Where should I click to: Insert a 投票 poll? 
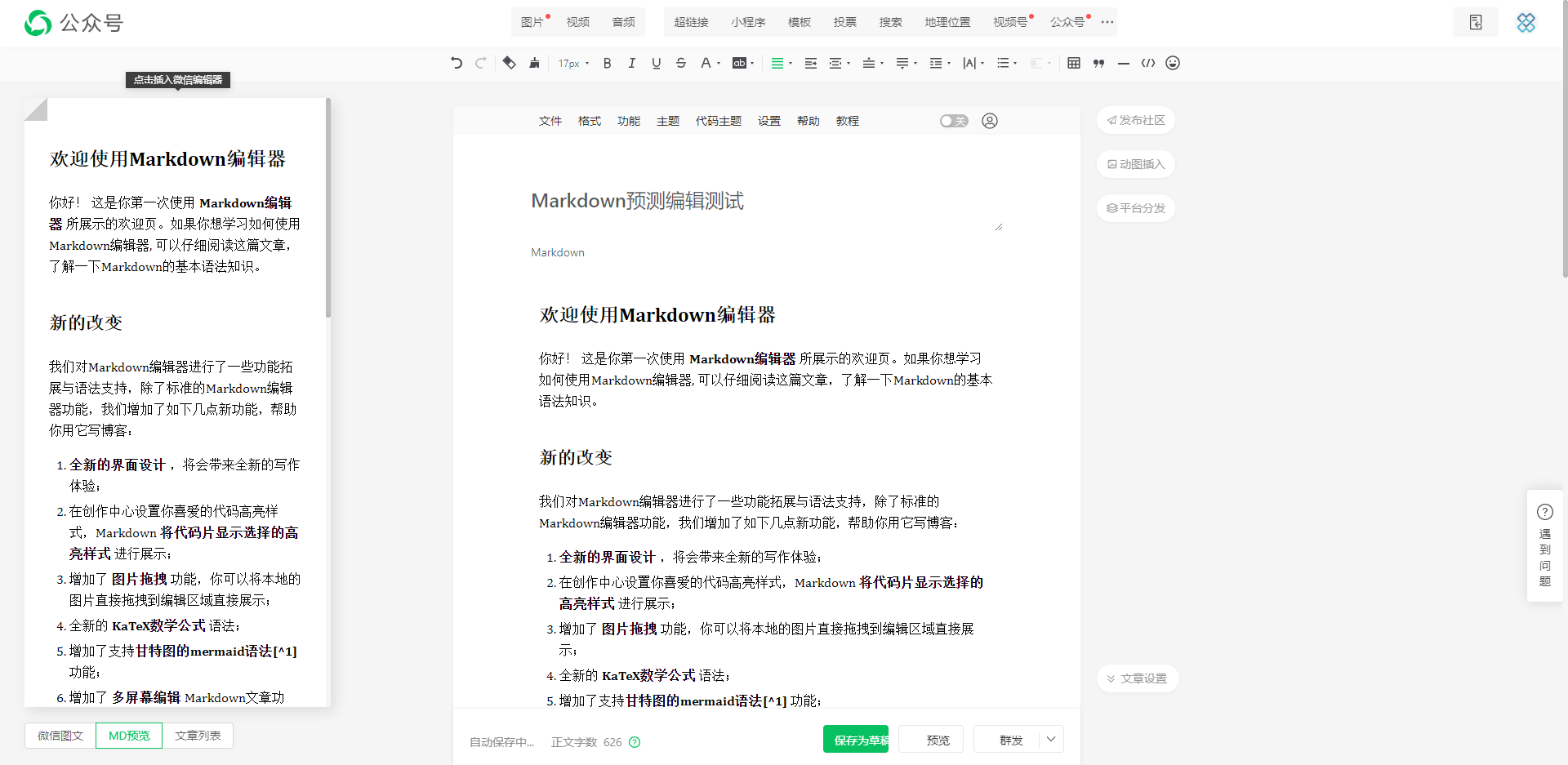(x=845, y=22)
